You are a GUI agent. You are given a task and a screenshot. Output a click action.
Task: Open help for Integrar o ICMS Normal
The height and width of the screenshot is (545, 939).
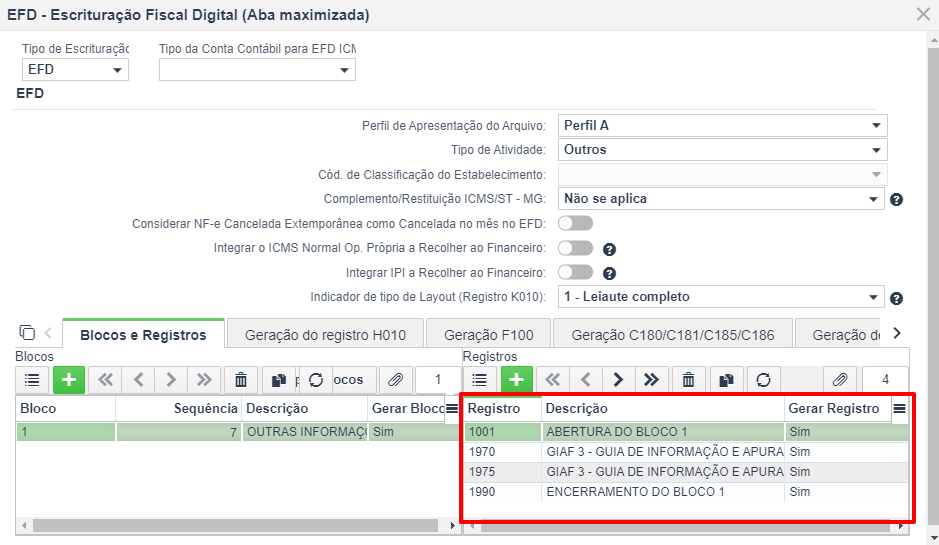pos(609,249)
